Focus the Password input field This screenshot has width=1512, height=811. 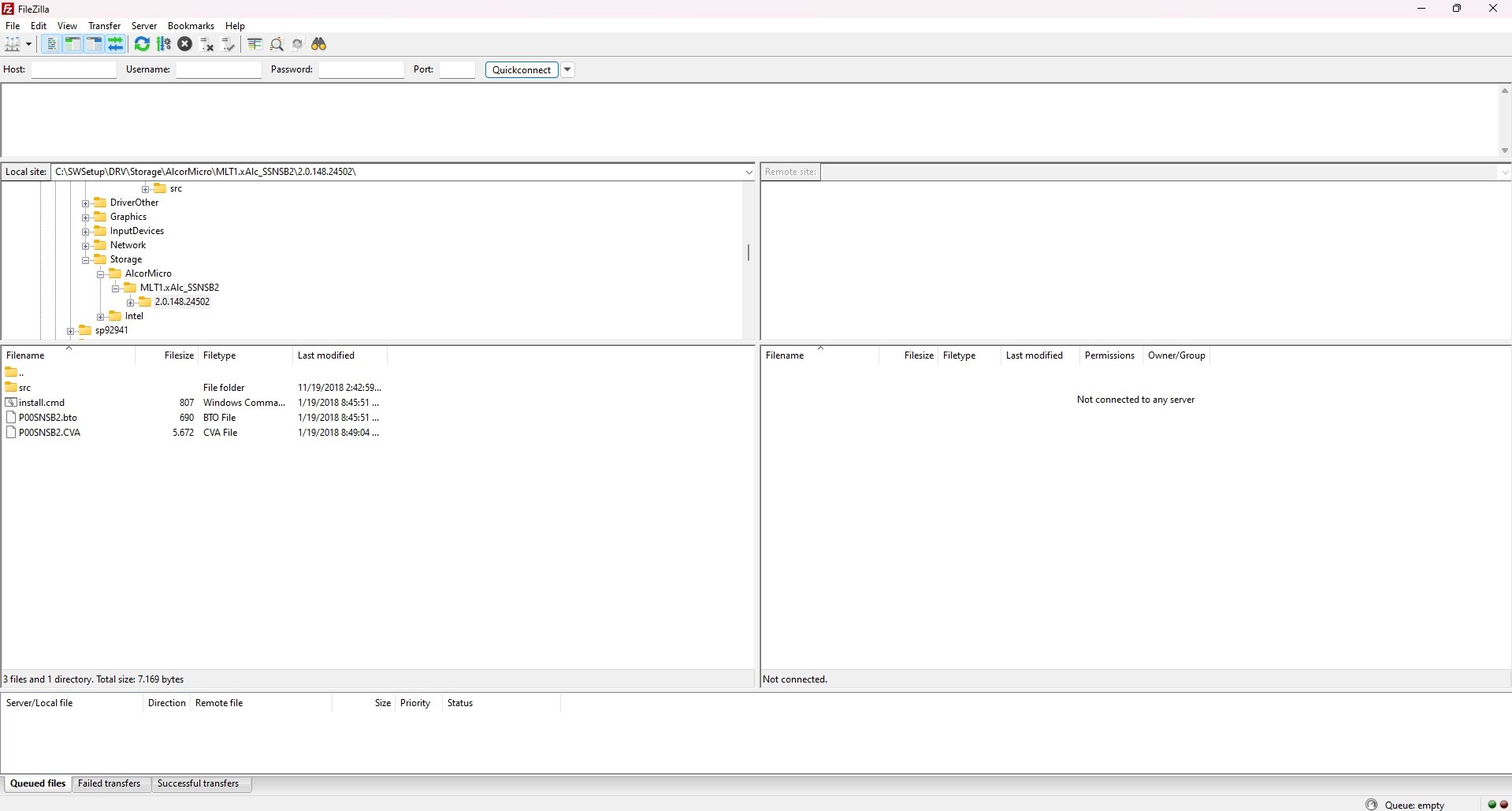click(x=362, y=69)
